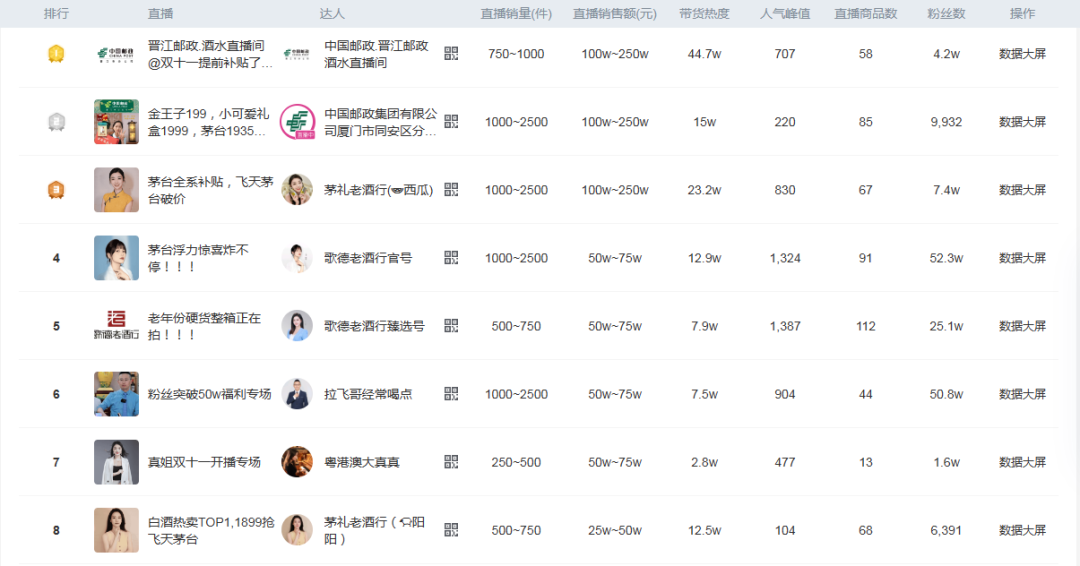Open live thumbnail 晋江邮政.酒水直播间

point(116,54)
